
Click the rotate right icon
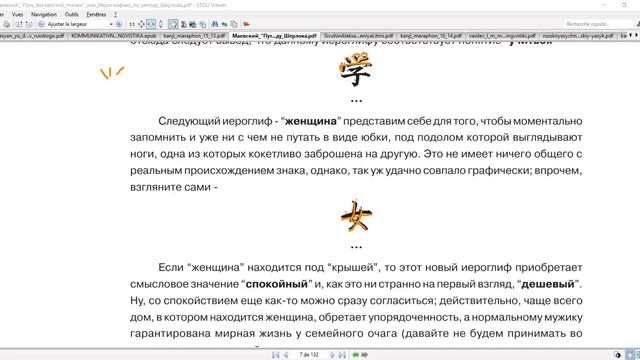click(x=29, y=24)
